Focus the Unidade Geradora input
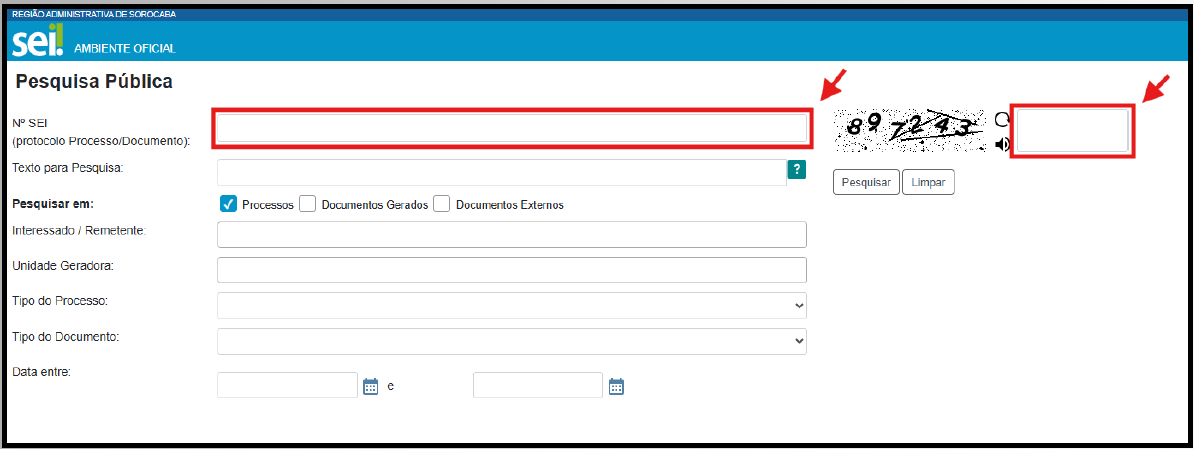1194x449 pixels. (x=512, y=270)
